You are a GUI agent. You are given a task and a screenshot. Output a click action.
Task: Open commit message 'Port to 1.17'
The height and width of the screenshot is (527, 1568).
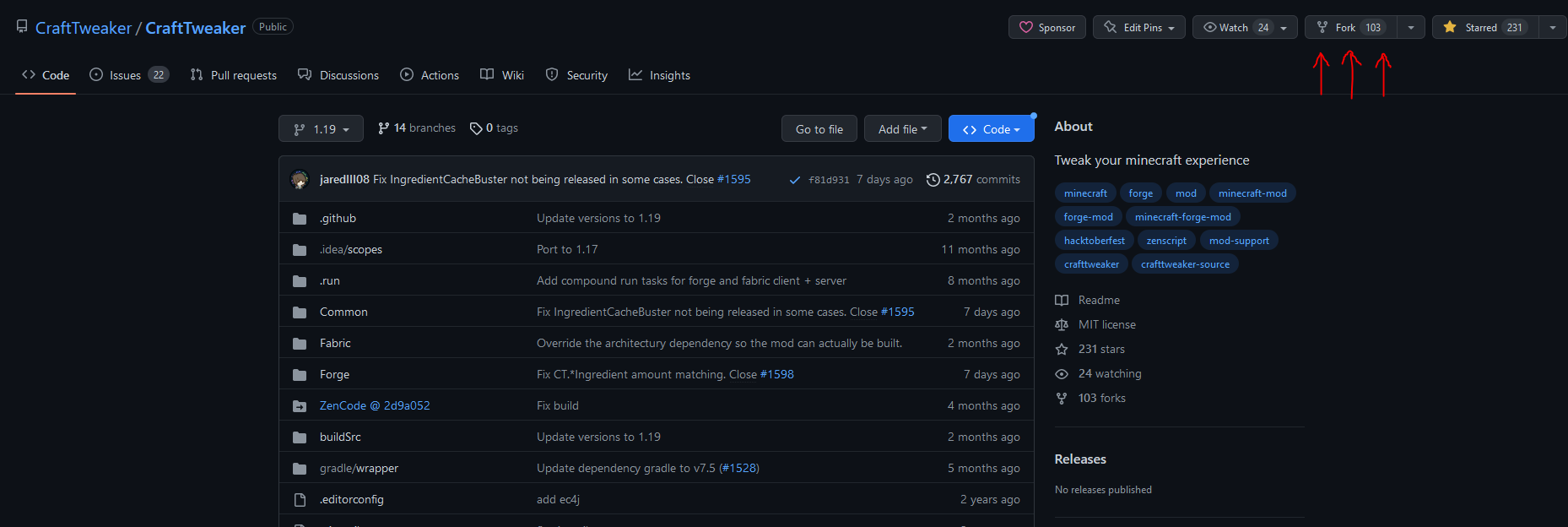(567, 249)
